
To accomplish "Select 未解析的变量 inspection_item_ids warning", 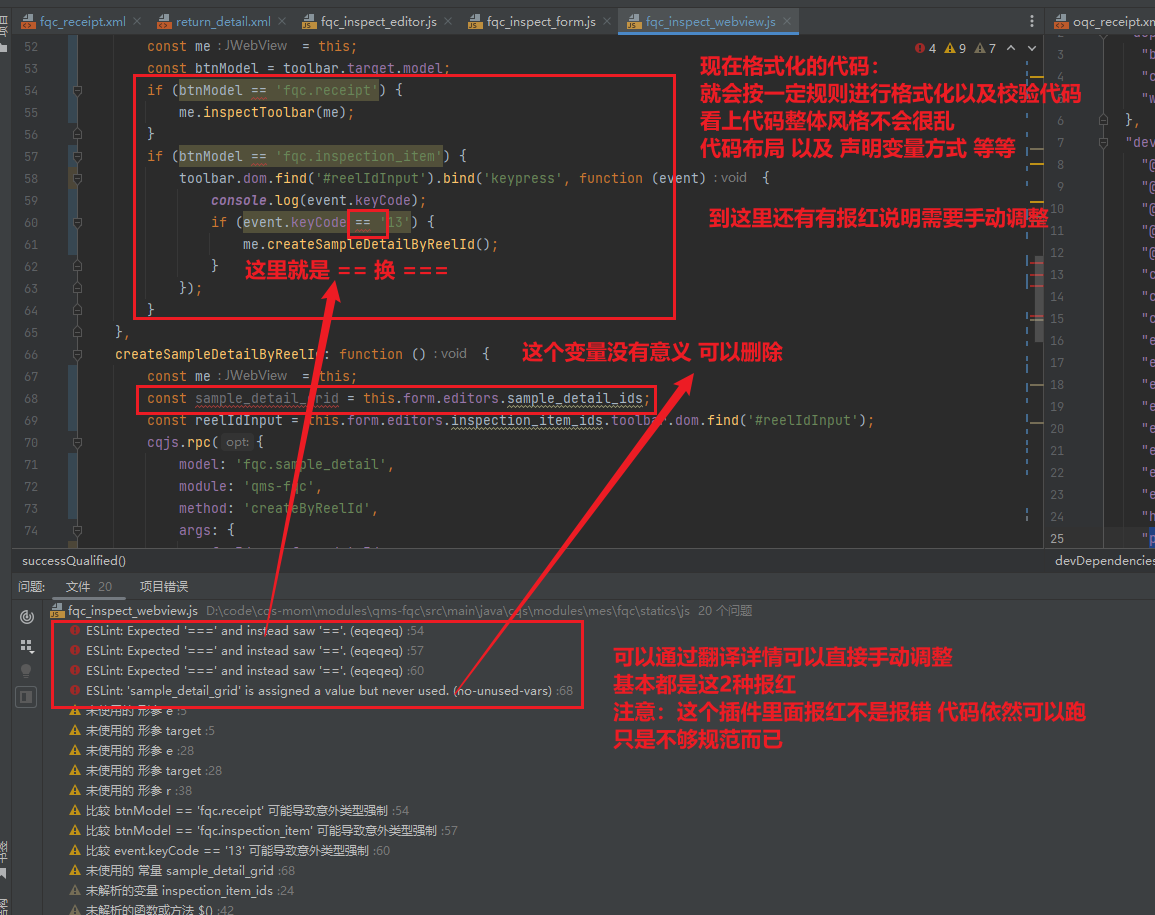I will coord(181,890).
